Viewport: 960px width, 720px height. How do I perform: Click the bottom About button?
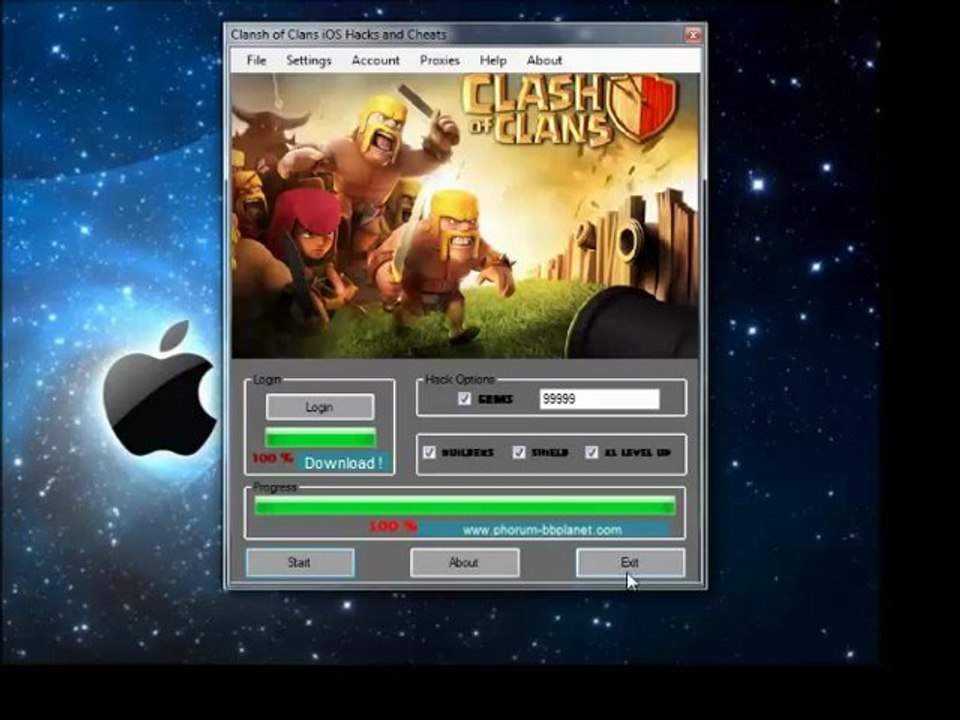(464, 562)
